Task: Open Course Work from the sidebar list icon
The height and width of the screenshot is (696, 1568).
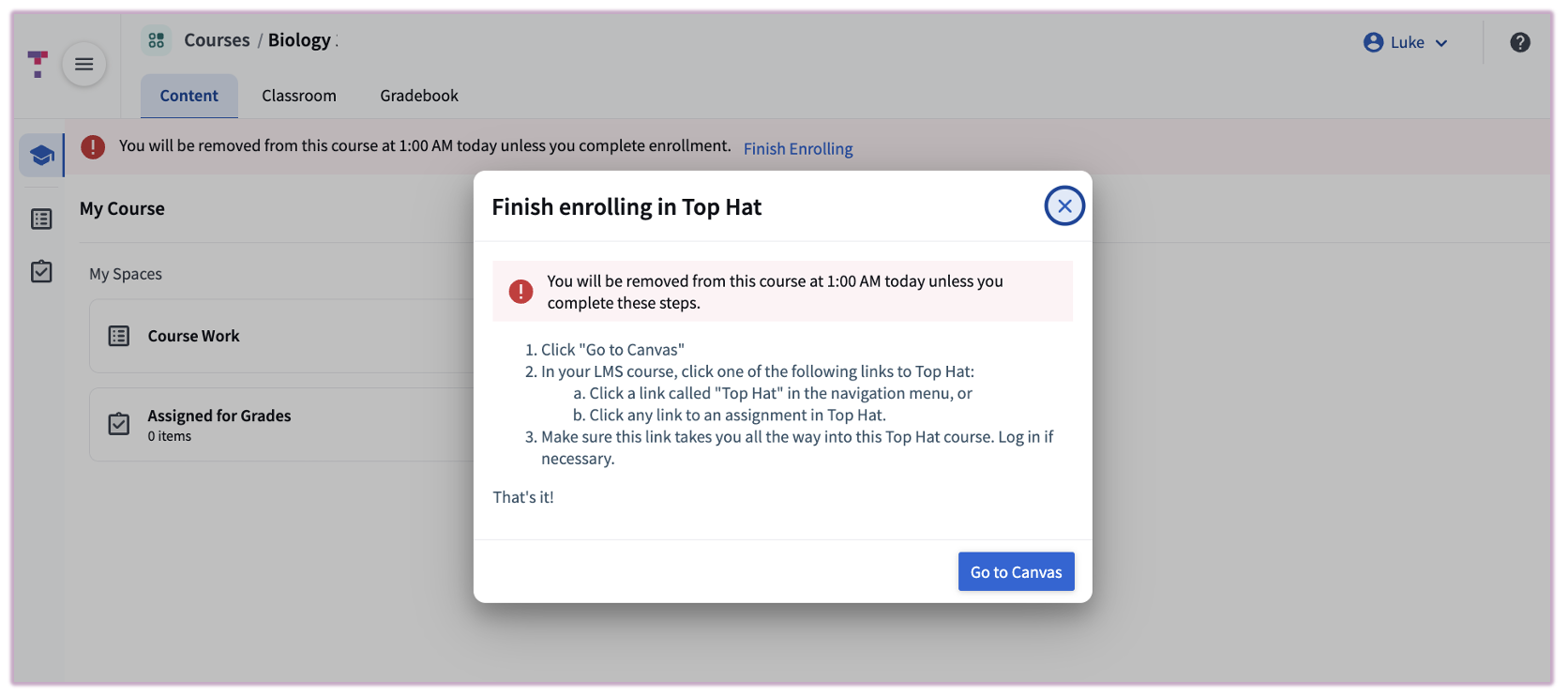Action: (40, 218)
